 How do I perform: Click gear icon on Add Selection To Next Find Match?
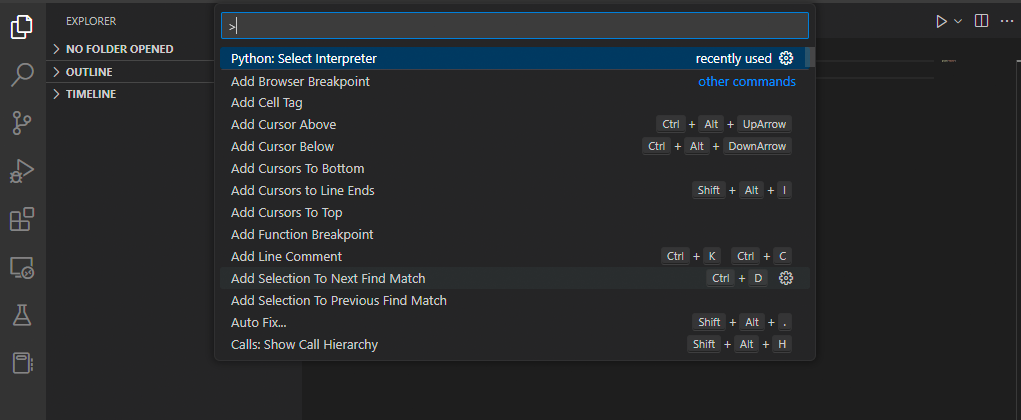(x=786, y=278)
